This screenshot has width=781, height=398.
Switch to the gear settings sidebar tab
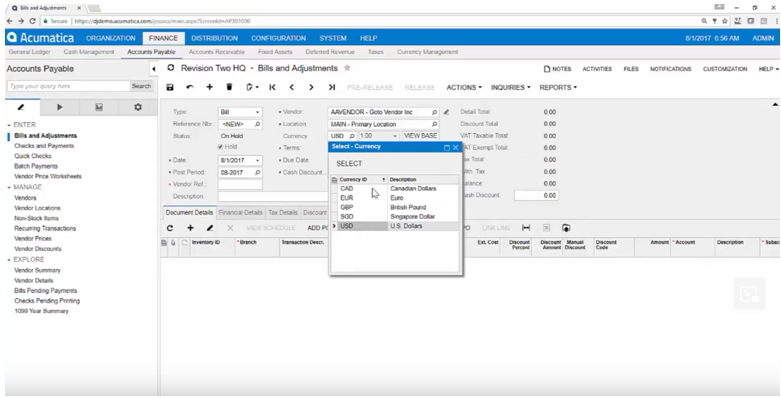[138, 107]
